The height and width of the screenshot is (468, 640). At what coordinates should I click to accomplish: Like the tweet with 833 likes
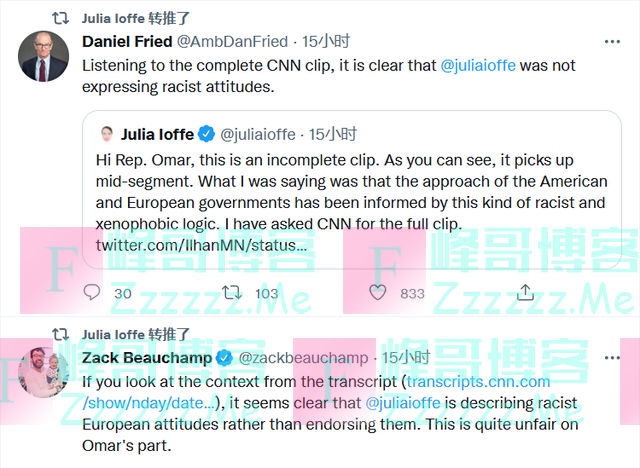coord(378,292)
